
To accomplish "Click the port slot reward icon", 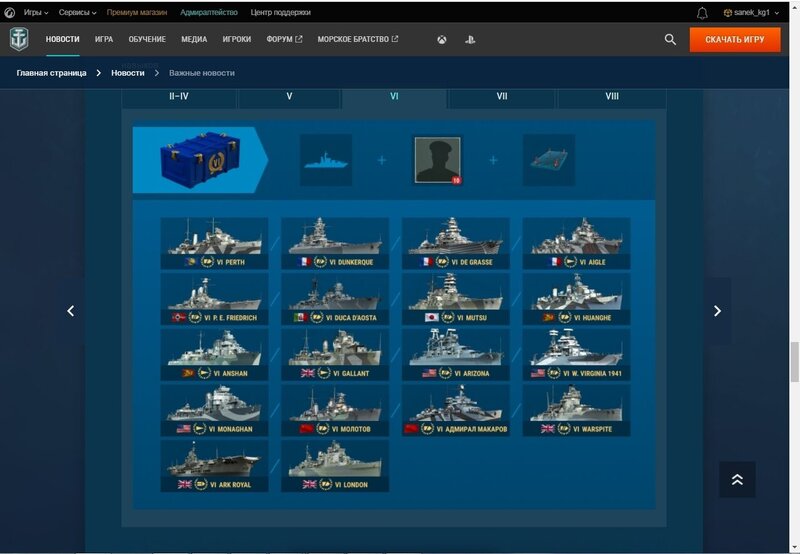I will (548, 160).
